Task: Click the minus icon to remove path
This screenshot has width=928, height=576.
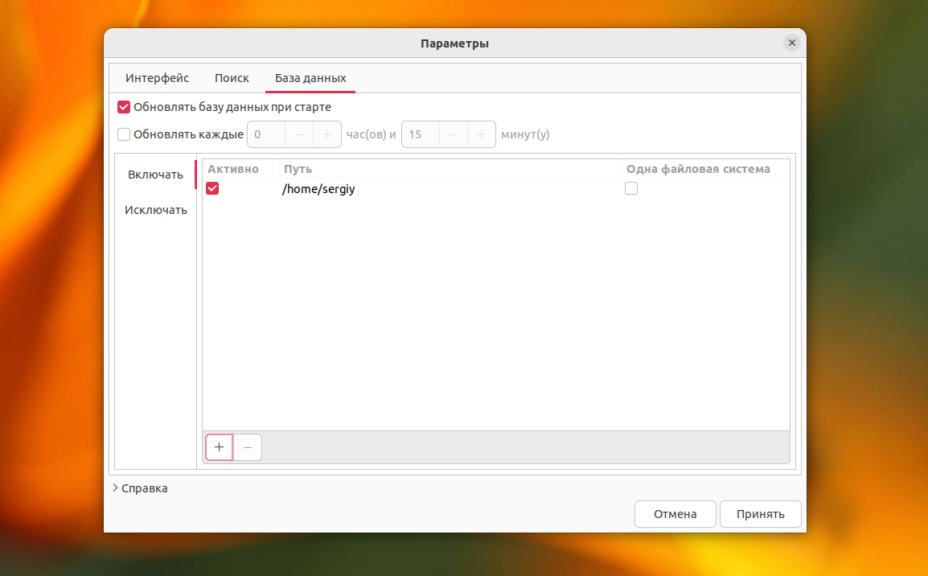Action: tap(248, 447)
